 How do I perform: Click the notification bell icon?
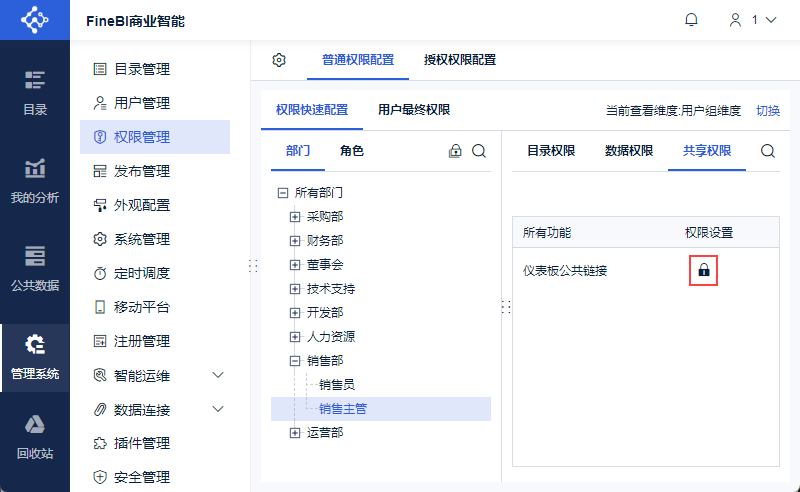691,20
